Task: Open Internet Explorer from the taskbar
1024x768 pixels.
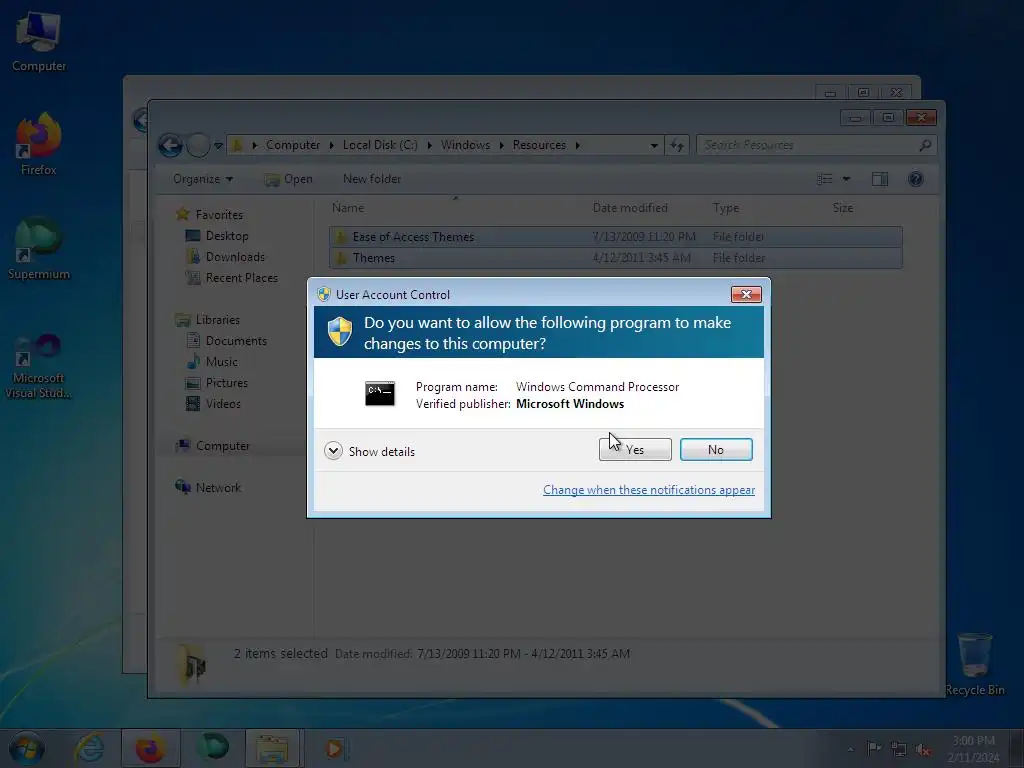Action: pyautogui.click(x=89, y=748)
